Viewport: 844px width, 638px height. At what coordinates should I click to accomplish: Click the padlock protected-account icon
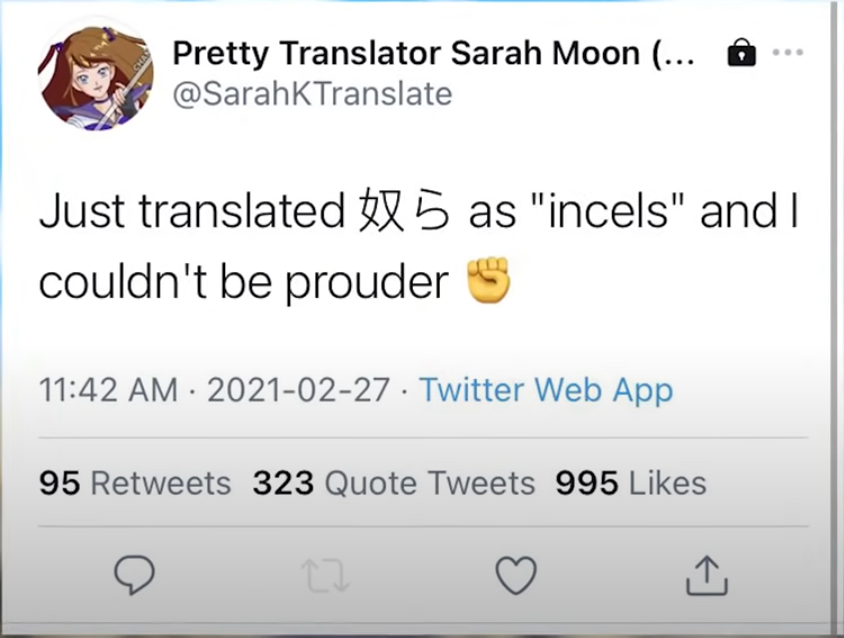point(741,52)
